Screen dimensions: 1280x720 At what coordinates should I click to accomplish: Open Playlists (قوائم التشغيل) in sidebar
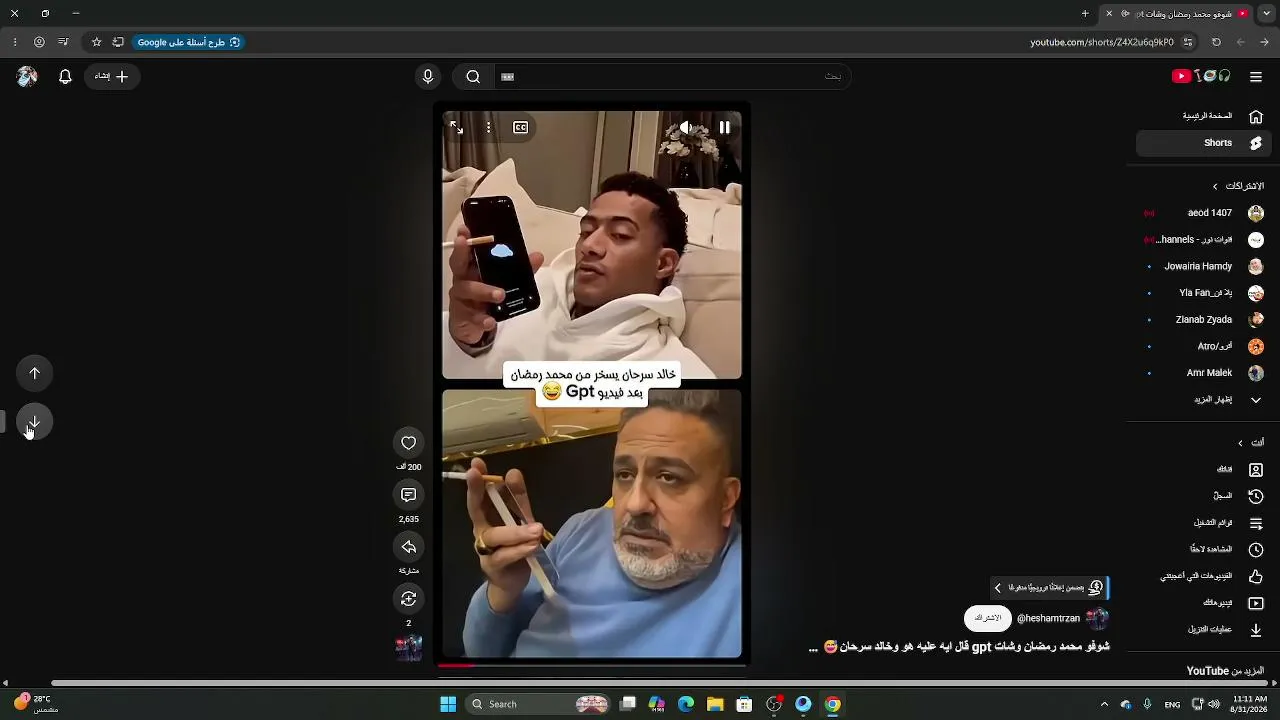coord(1206,523)
